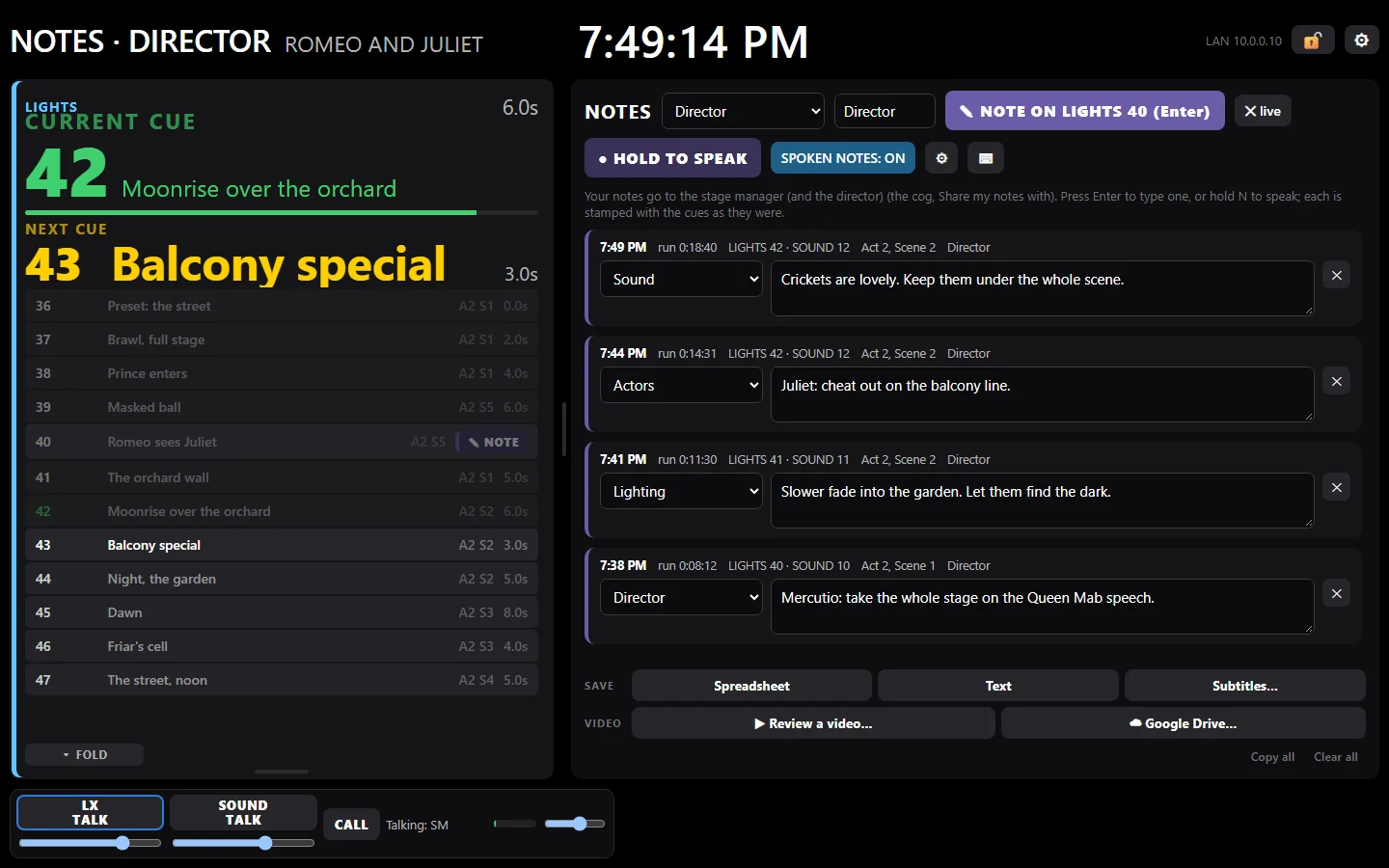Click the unlock padlock icon
1389x868 pixels.
point(1313,41)
